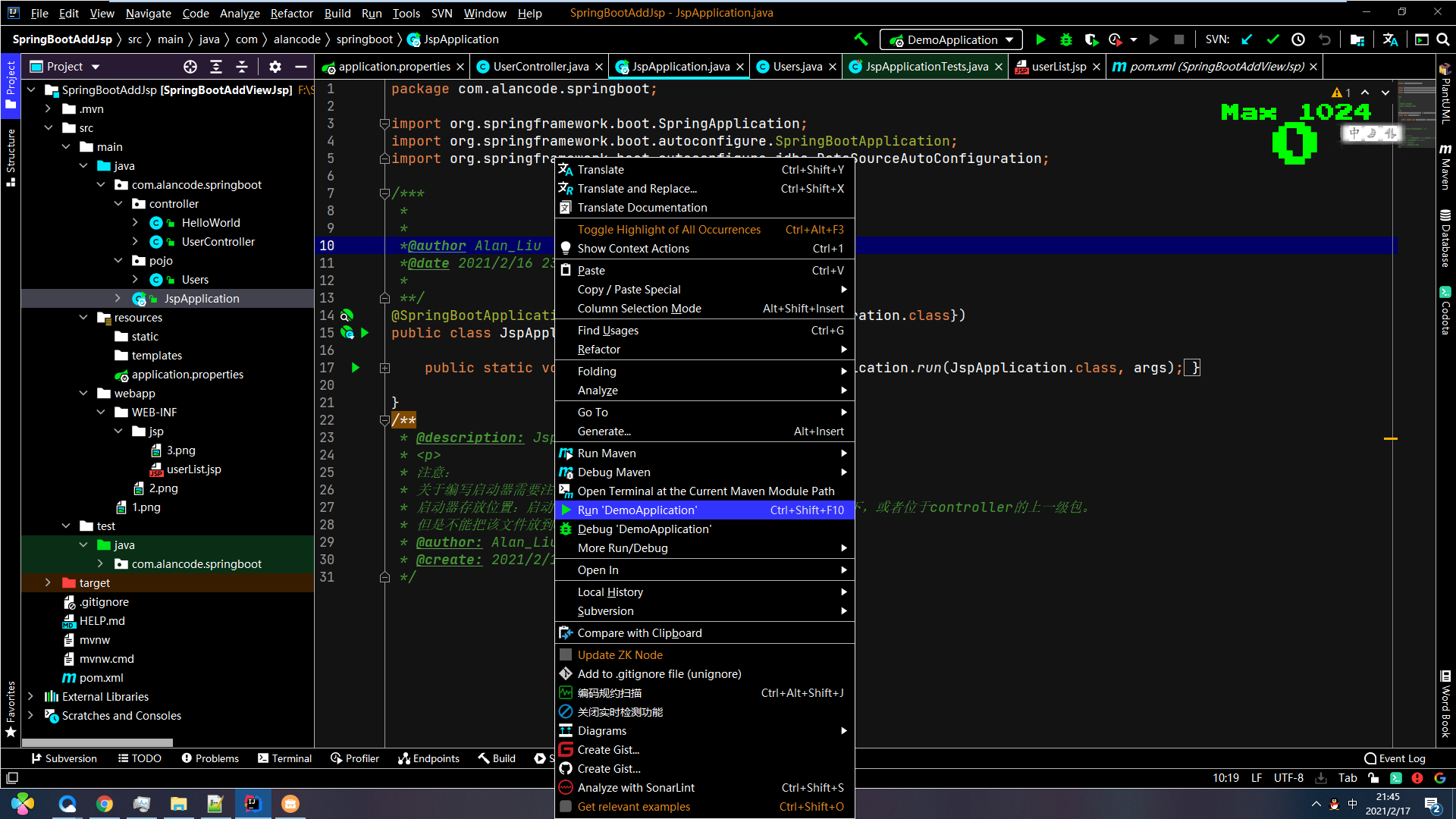Collapse the controller package

point(118,204)
